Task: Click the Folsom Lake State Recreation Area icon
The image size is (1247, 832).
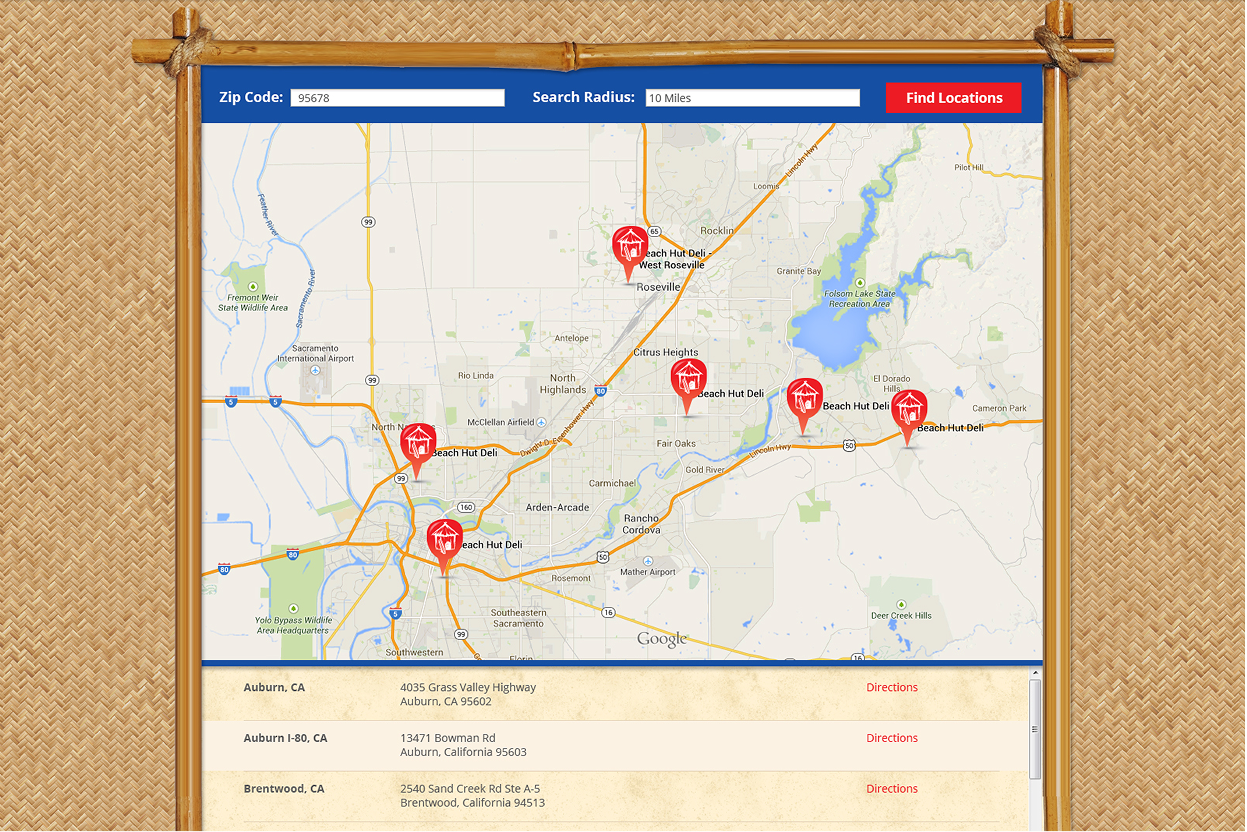Action: [859, 283]
